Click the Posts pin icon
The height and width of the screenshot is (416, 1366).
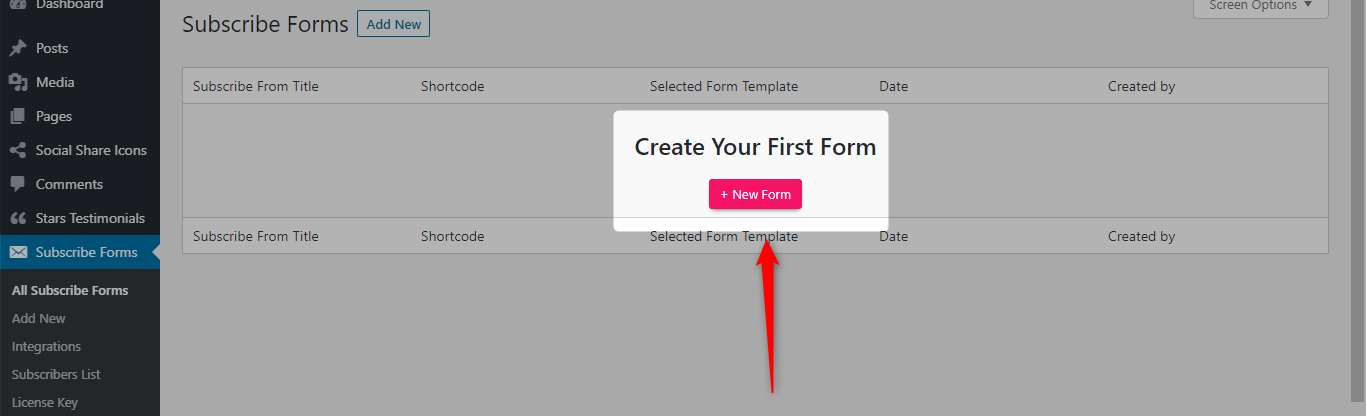(x=18, y=48)
